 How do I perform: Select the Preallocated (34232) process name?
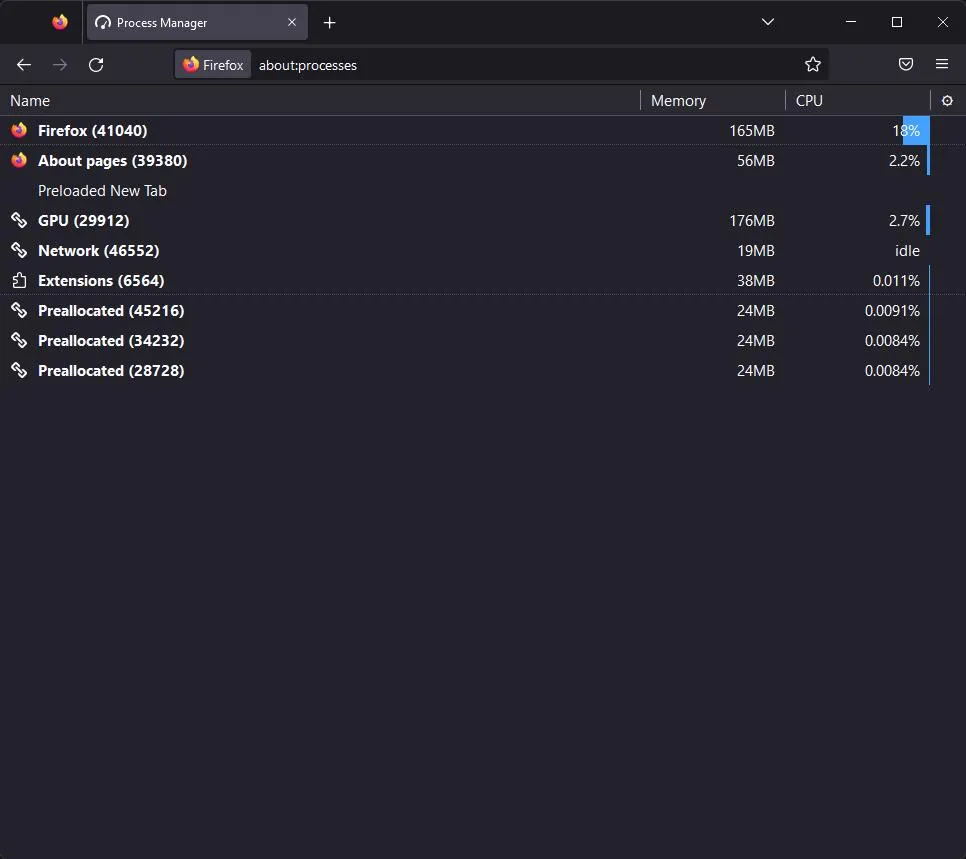pos(111,341)
